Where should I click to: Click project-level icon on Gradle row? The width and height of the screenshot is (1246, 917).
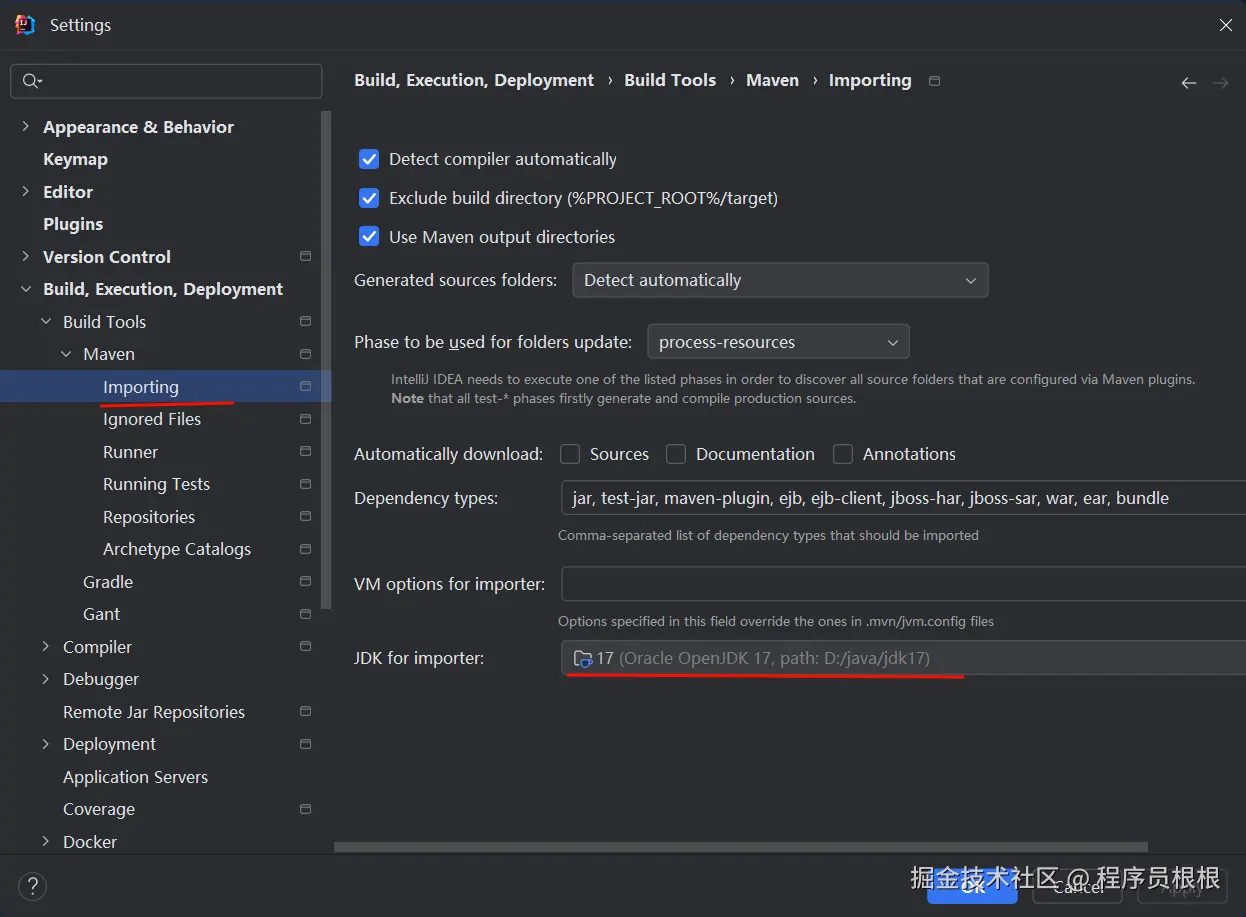coord(305,582)
